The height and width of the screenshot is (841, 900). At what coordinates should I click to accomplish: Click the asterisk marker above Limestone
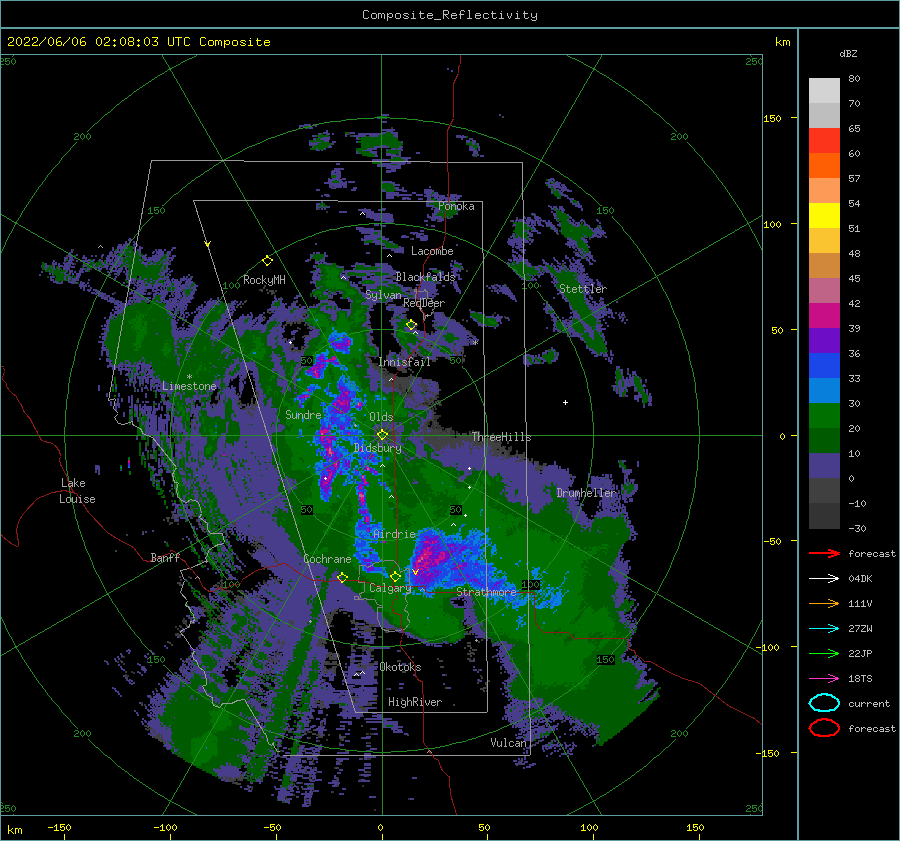[x=189, y=377]
